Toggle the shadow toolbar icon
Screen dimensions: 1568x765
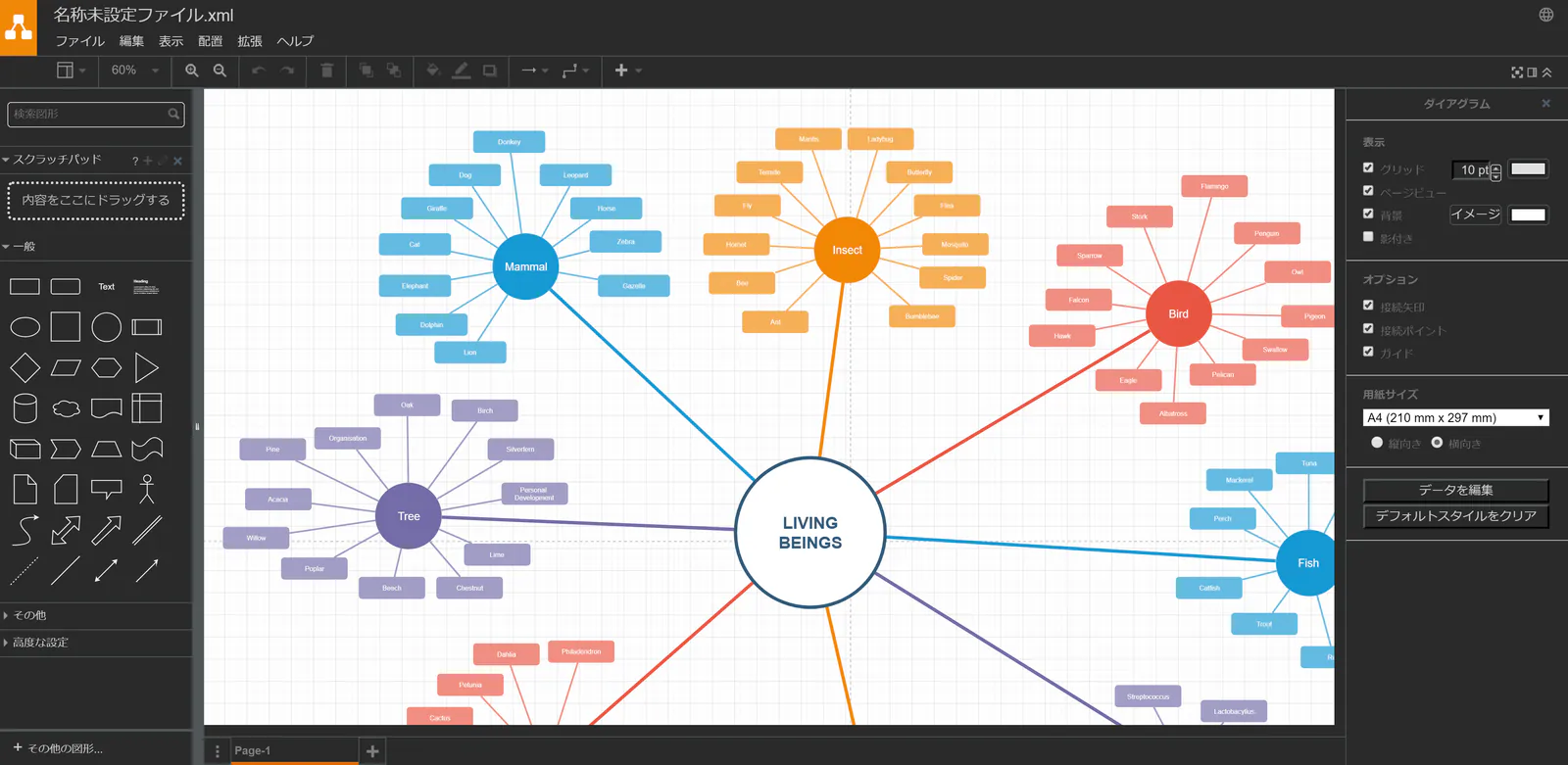(490, 71)
